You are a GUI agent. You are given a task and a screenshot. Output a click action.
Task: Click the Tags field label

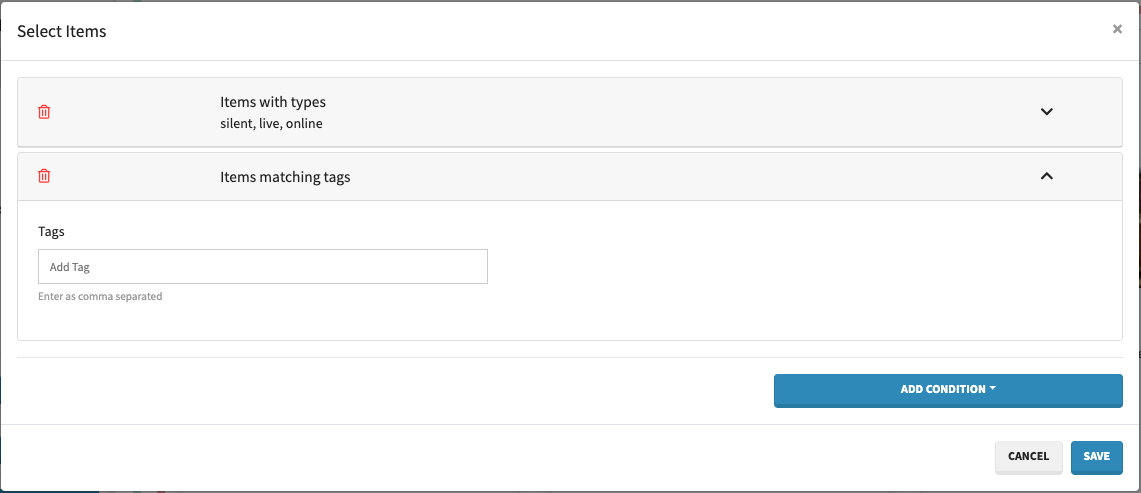click(x=51, y=231)
